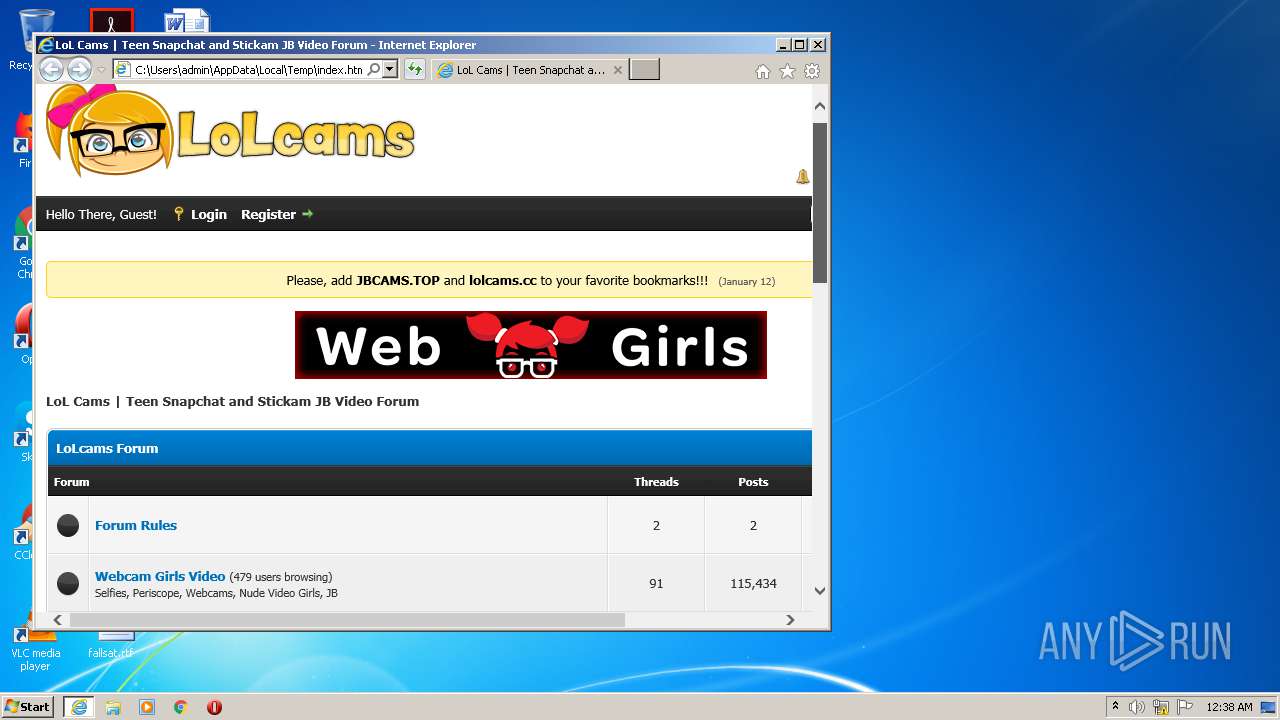Open a new tab in Internet Explorer
This screenshot has width=1280, height=720.
point(644,70)
